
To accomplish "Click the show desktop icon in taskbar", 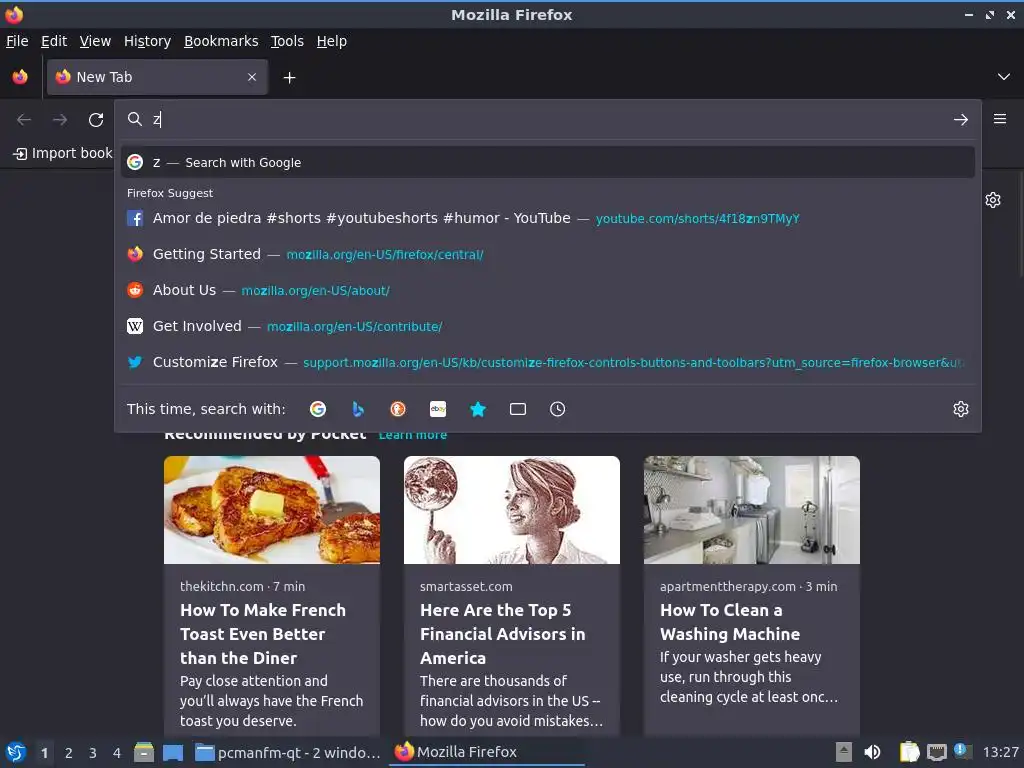I will [x=173, y=752].
